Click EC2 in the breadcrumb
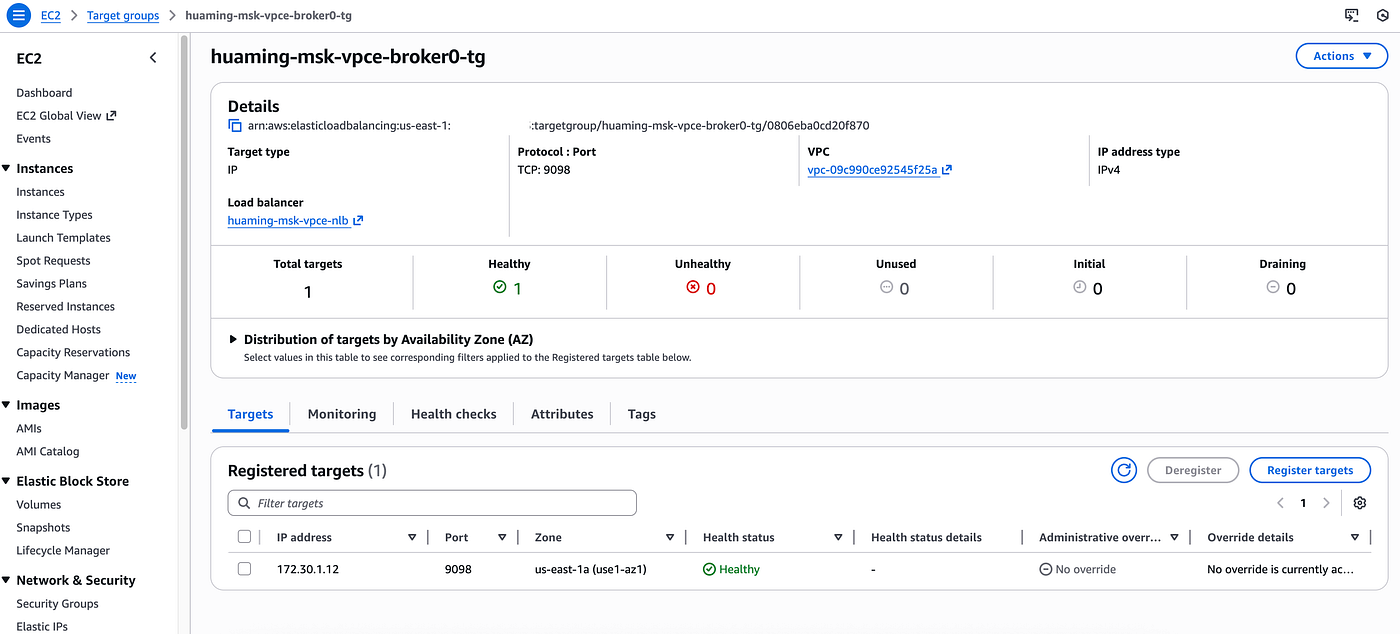This screenshot has width=1400, height=634. pos(50,16)
